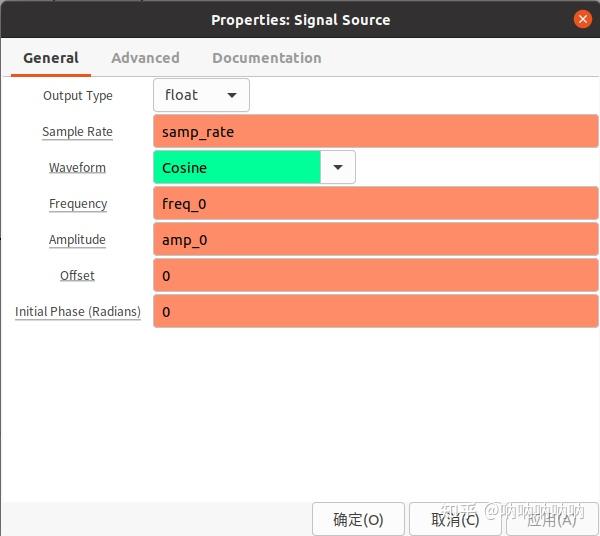Open the Advanced tab

tap(145, 58)
